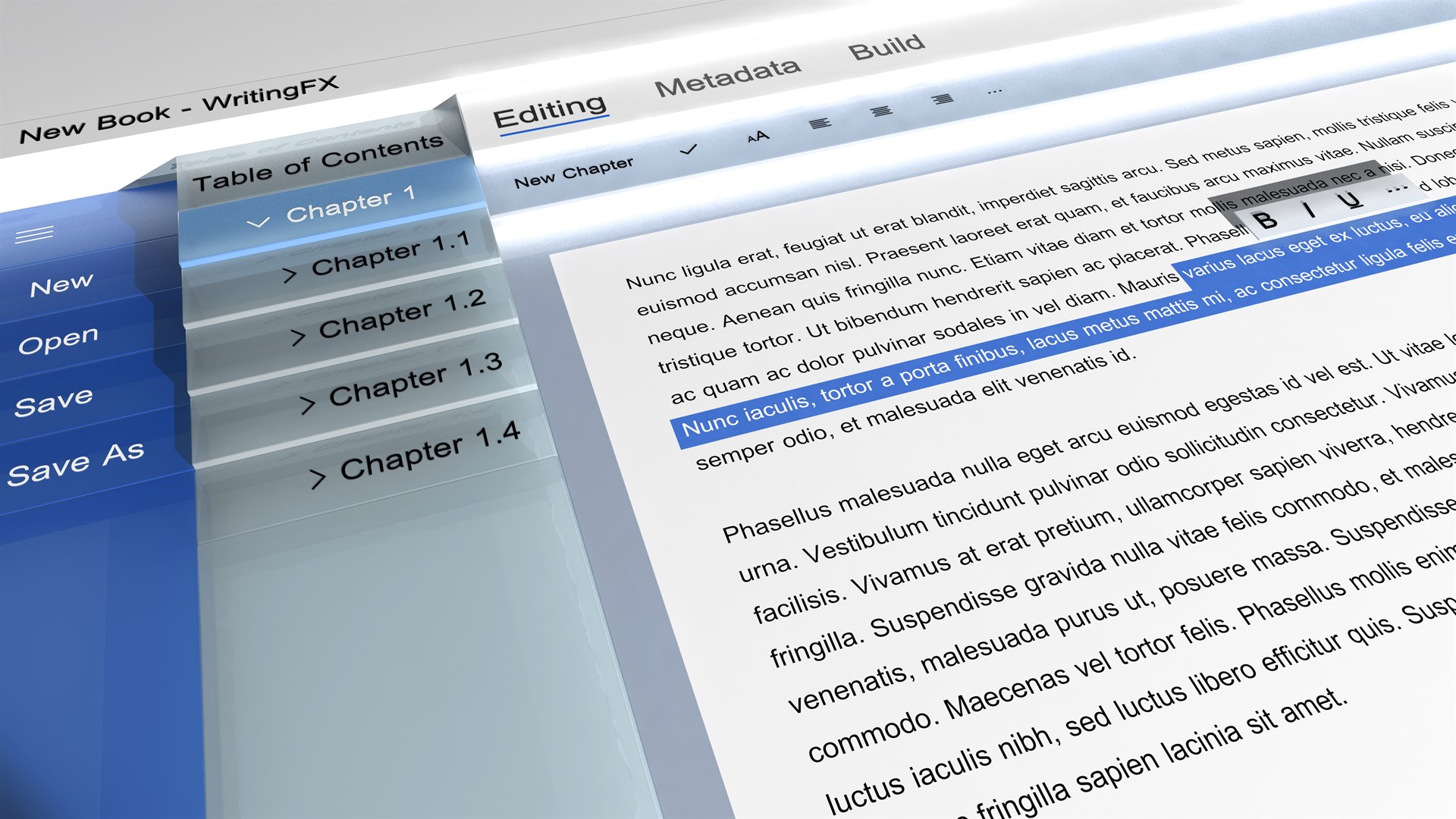The width and height of the screenshot is (1456, 819).
Task: Collapse the Chapter 1 tree node
Action: [258, 222]
